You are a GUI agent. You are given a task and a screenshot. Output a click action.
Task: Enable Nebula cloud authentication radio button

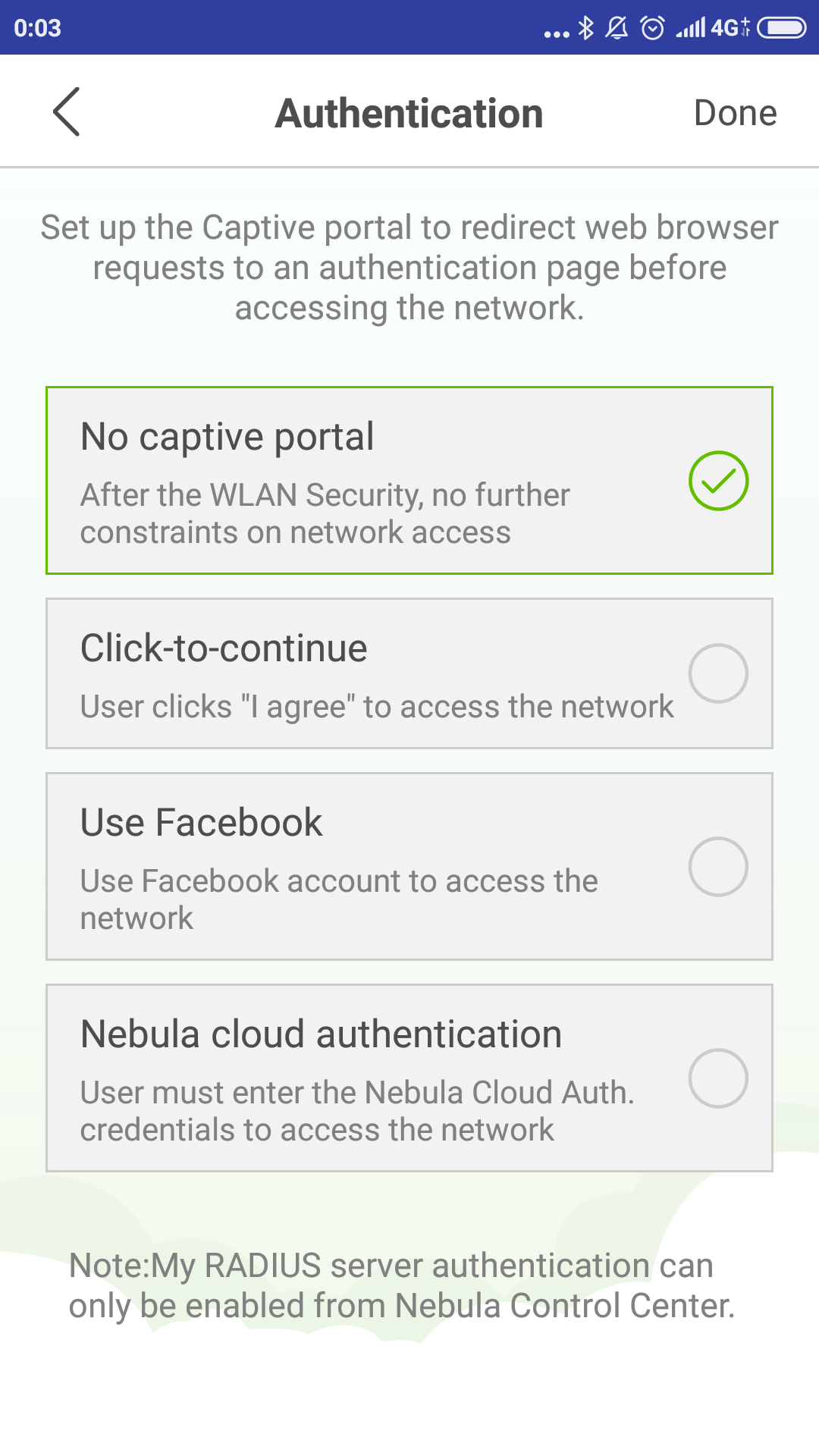(718, 1078)
